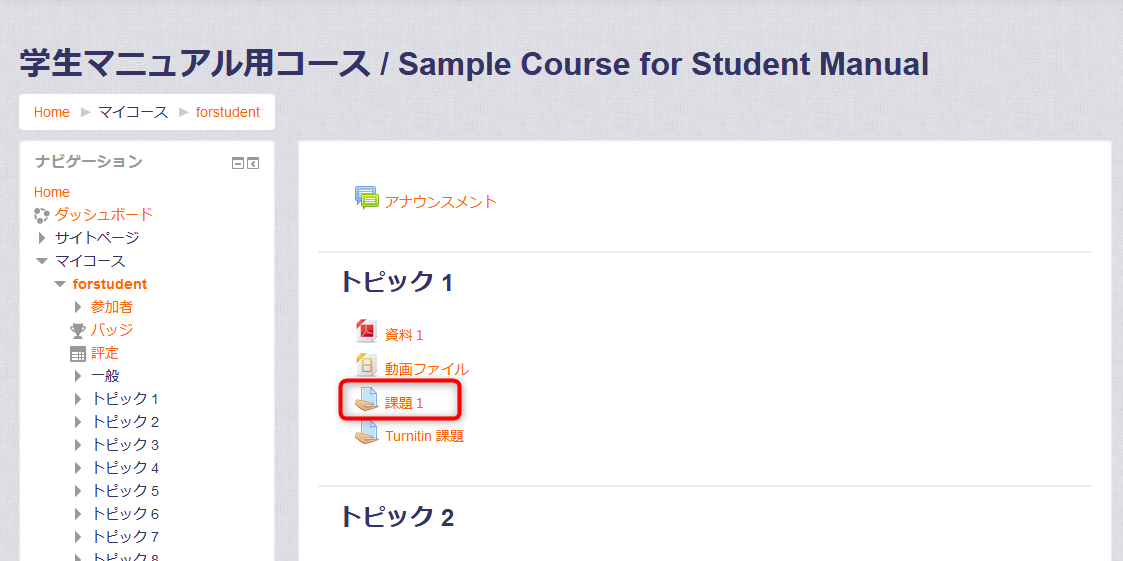Expand the サイトページ tree node
This screenshot has height=561, width=1123.
tap(42, 238)
